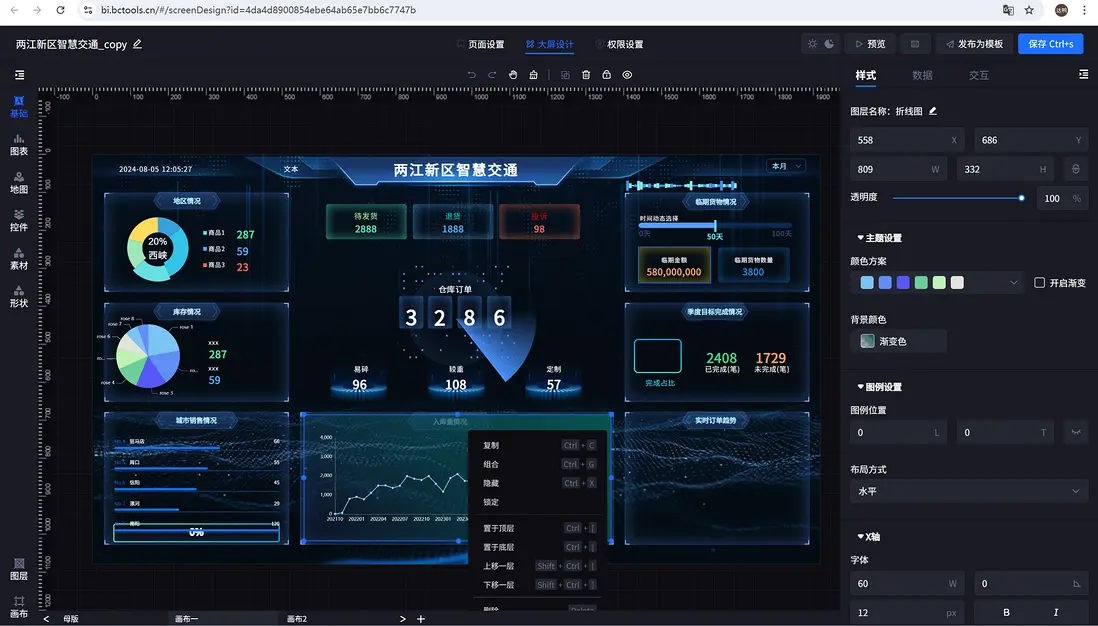Pick the 渐变色 background color swatch
The width and height of the screenshot is (1098, 626).
pyautogui.click(x=868, y=341)
